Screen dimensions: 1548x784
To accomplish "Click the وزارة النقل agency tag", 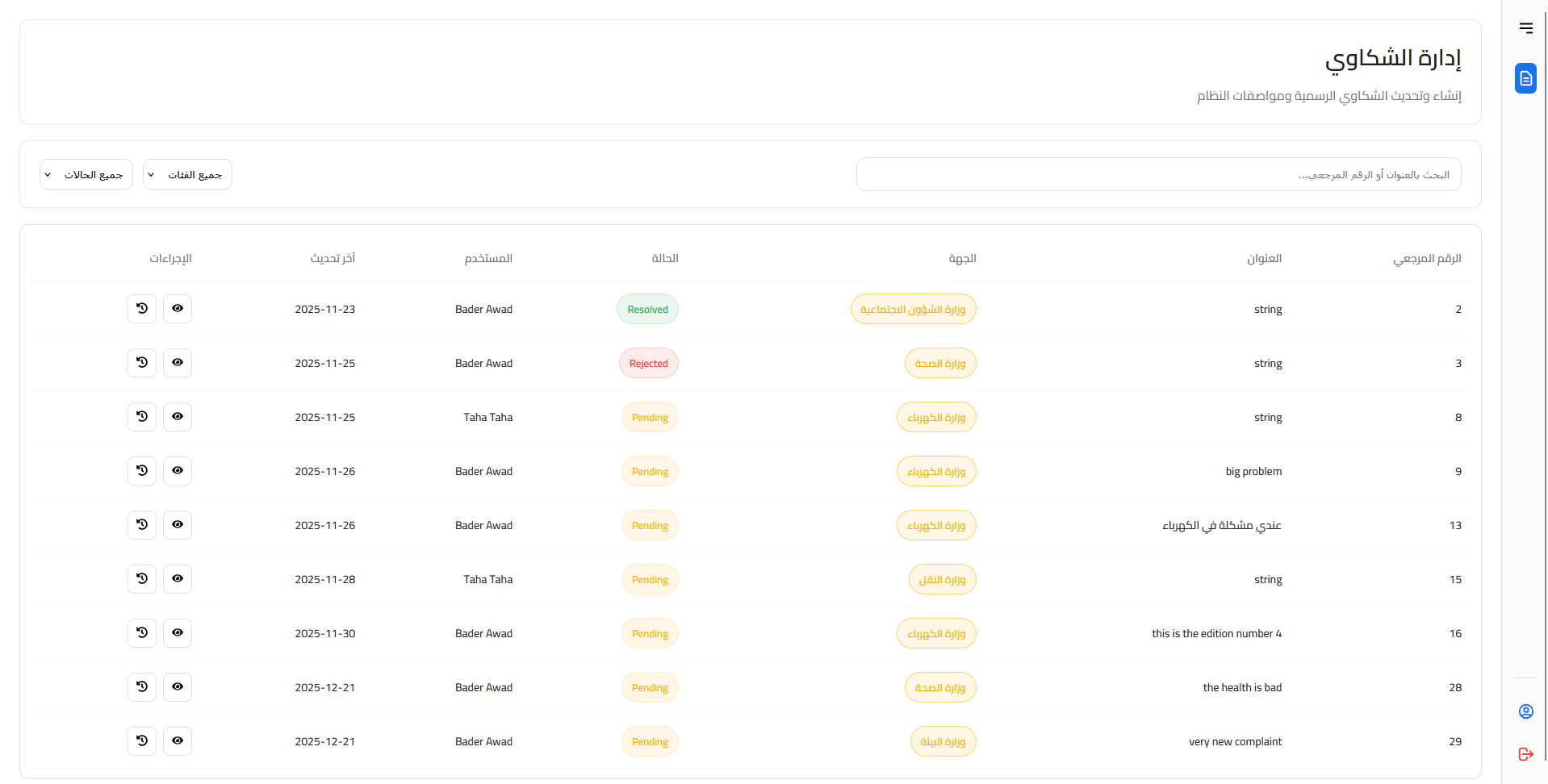I will pos(942,580).
